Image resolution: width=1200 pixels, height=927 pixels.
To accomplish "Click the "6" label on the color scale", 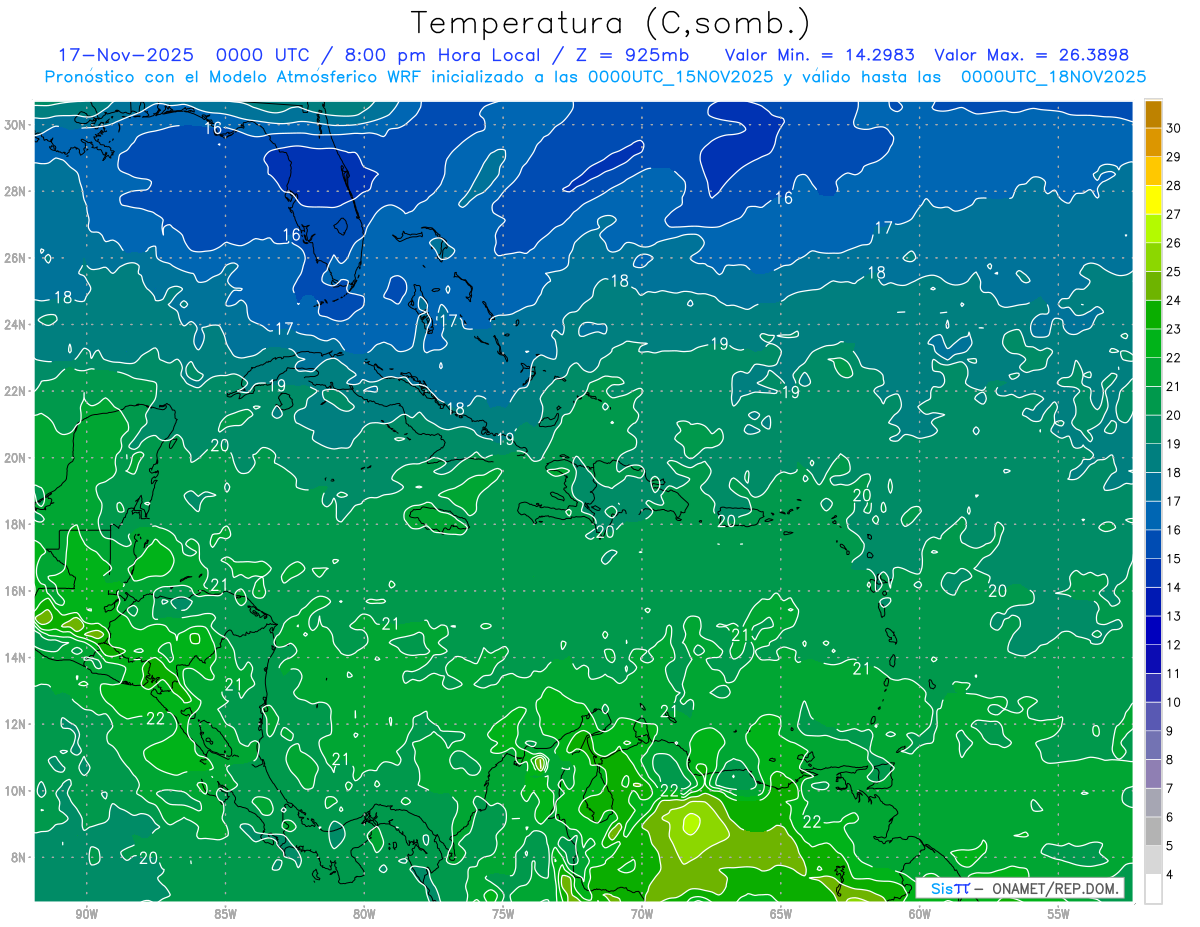I will (1169, 817).
